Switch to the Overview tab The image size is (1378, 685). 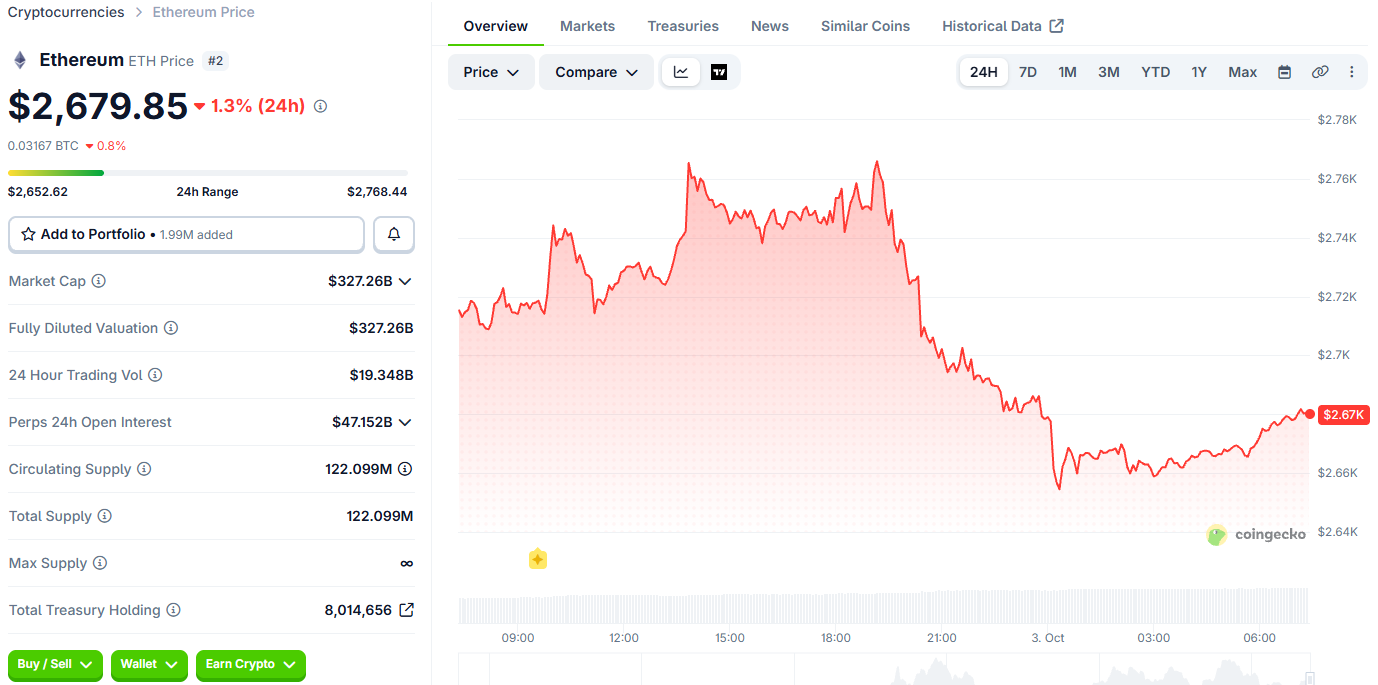pyautogui.click(x=496, y=26)
